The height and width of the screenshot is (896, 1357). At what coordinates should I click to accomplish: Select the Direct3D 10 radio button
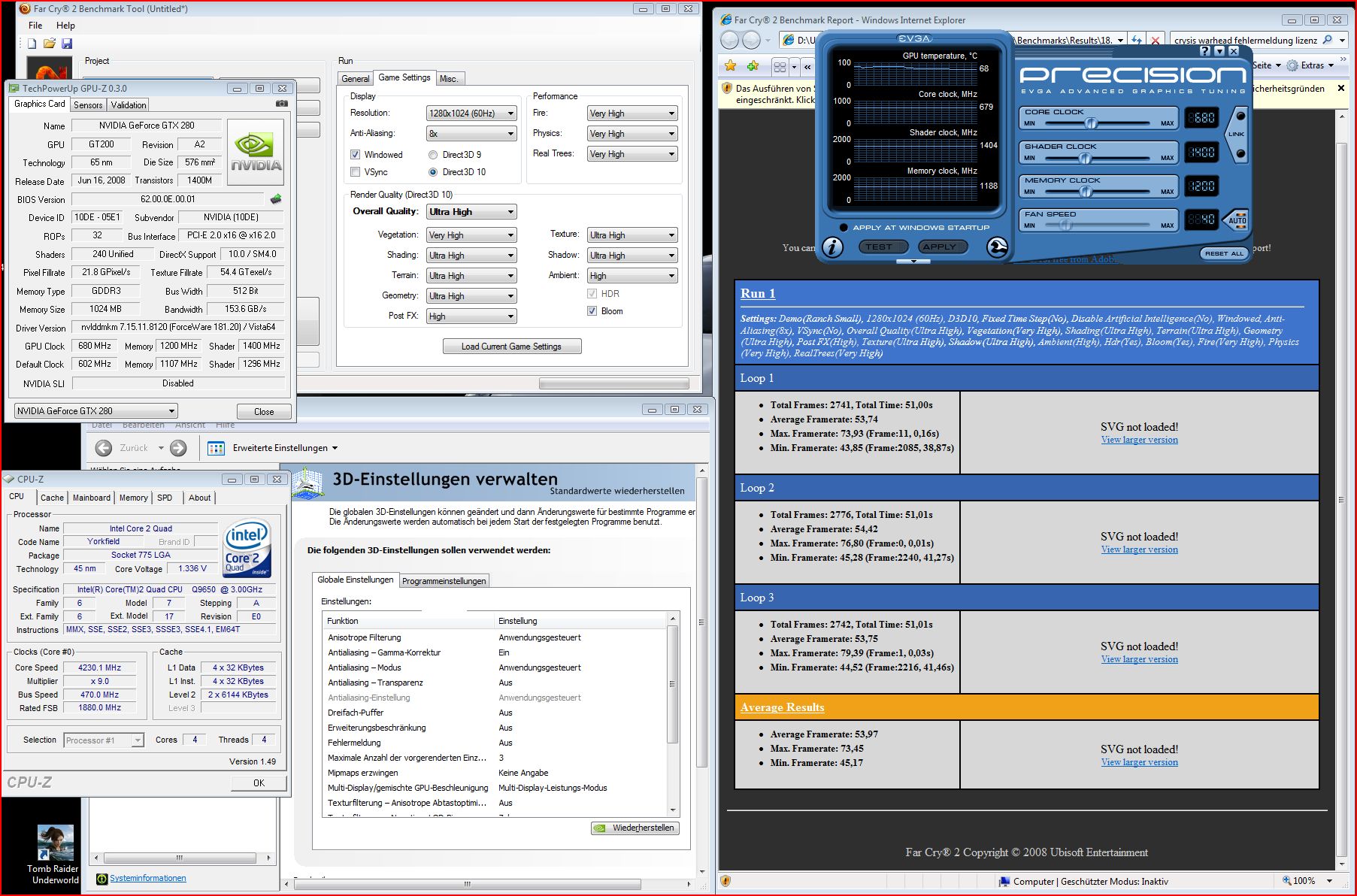(x=433, y=172)
